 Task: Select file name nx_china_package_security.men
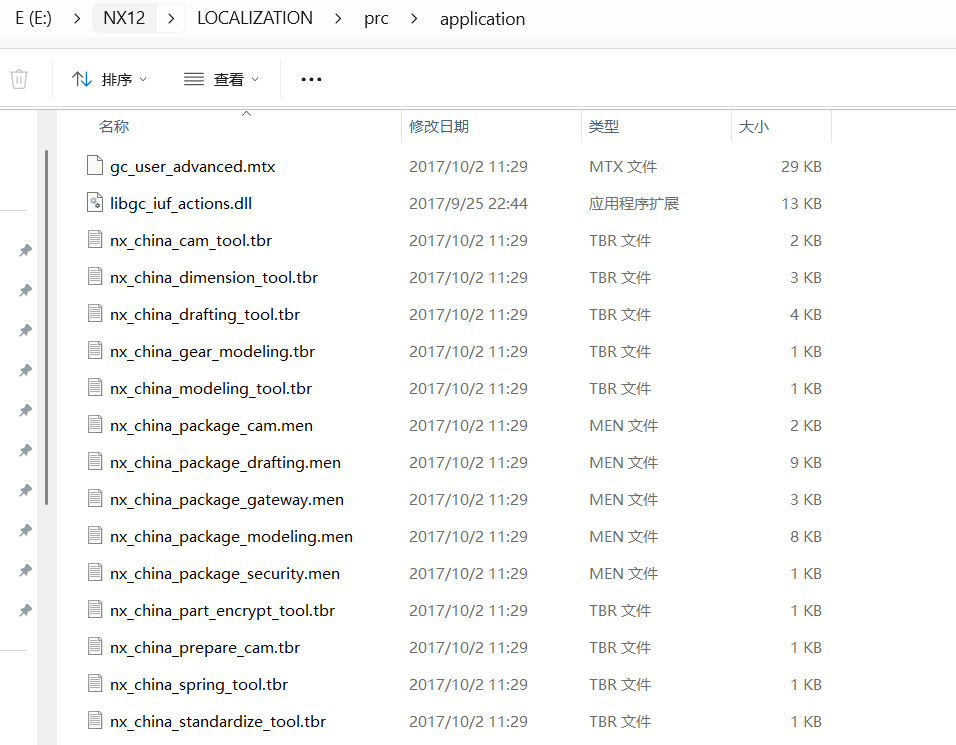click(x=225, y=574)
